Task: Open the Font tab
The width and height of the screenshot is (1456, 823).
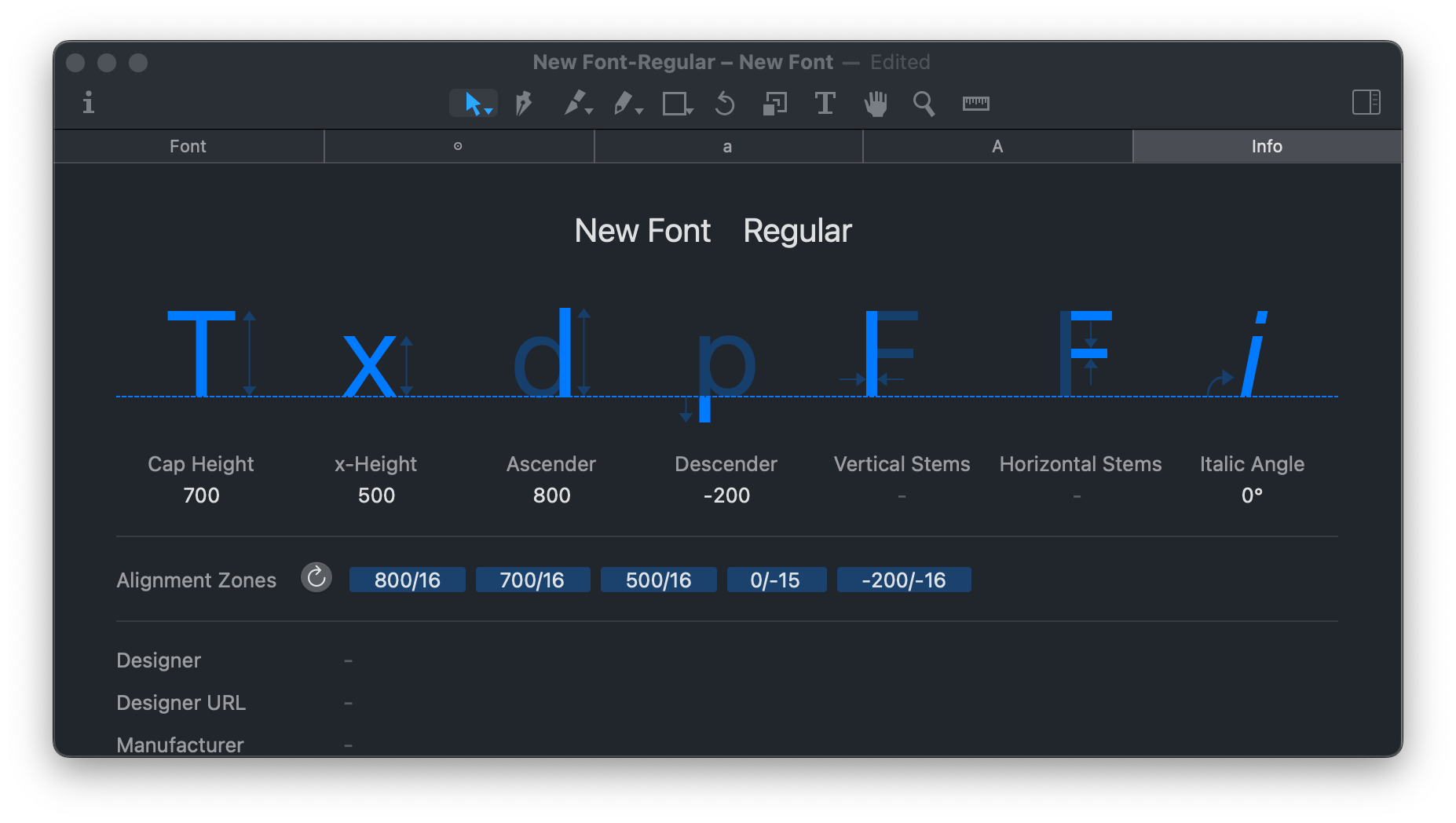Action: [188, 146]
